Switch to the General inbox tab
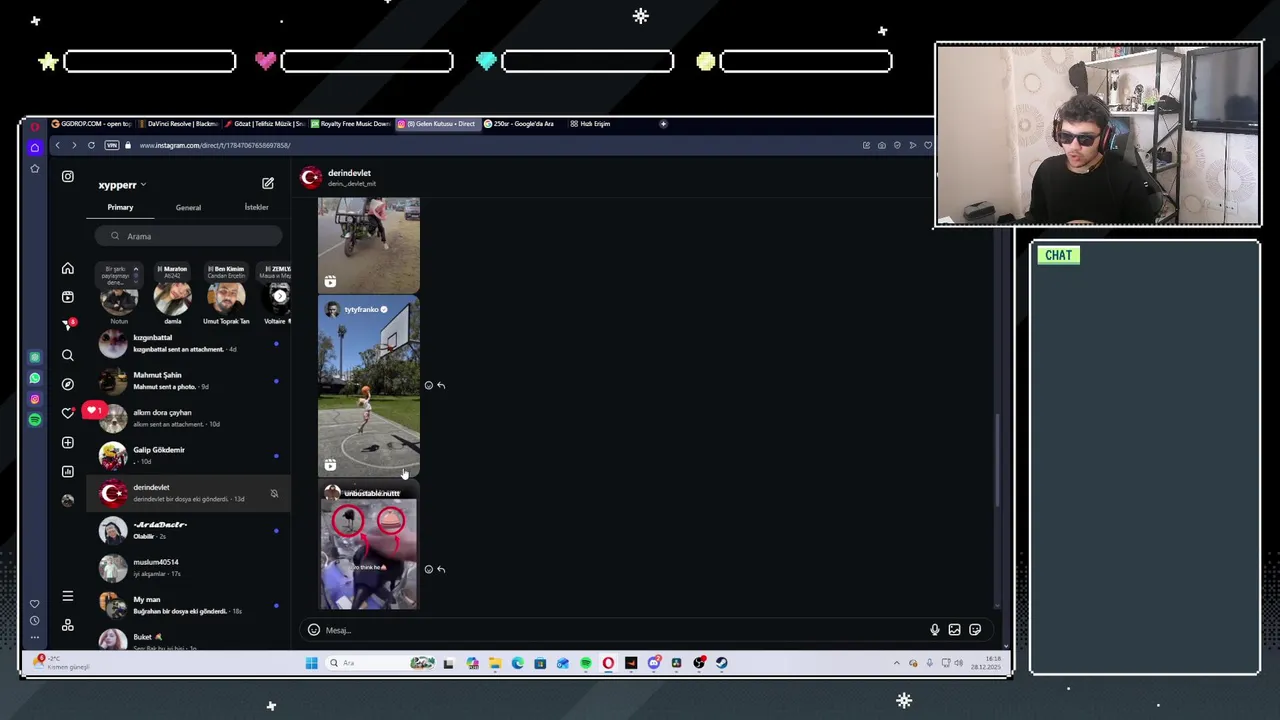 click(x=188, y=207)
